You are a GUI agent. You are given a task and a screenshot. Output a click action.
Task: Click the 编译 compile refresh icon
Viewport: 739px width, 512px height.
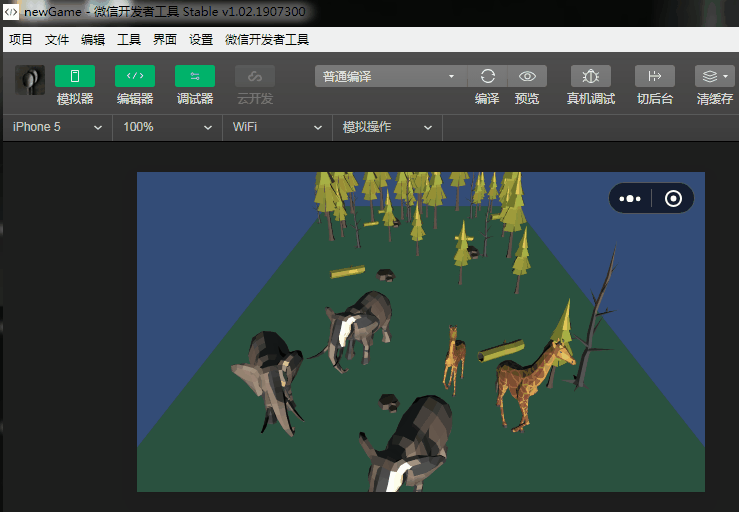(x=487, y=76)
